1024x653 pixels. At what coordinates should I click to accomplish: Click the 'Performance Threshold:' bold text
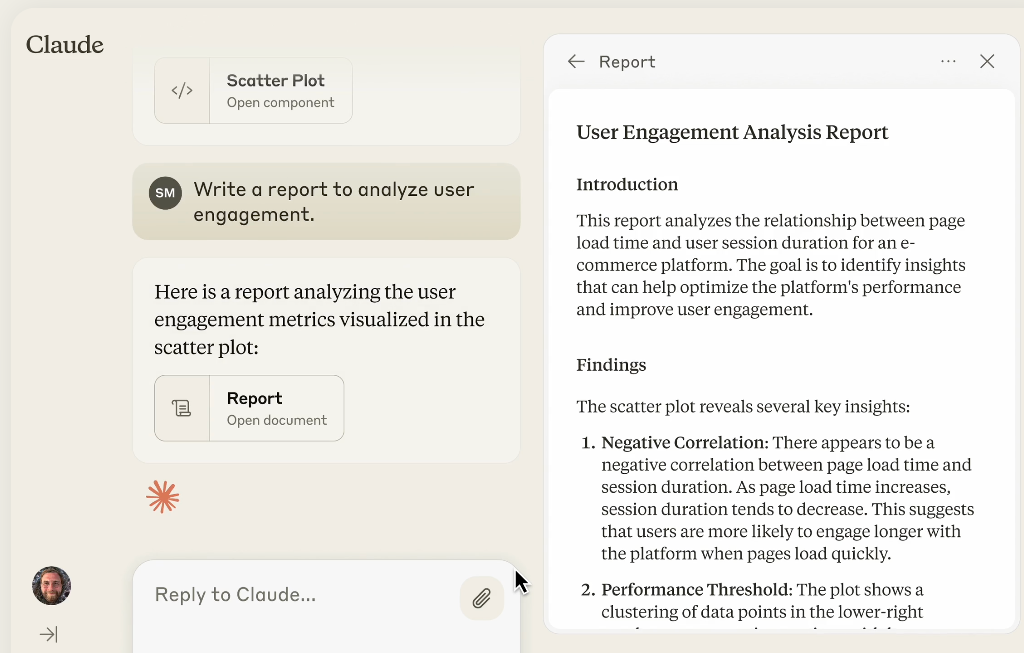click(x=697, y=590)
